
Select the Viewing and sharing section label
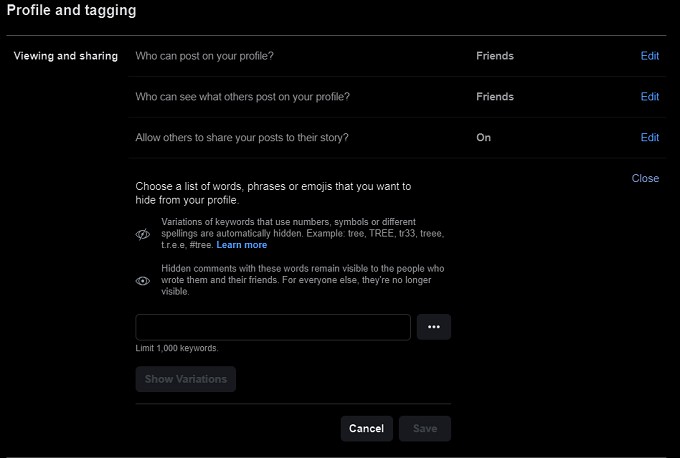click(x=65, y=56)
